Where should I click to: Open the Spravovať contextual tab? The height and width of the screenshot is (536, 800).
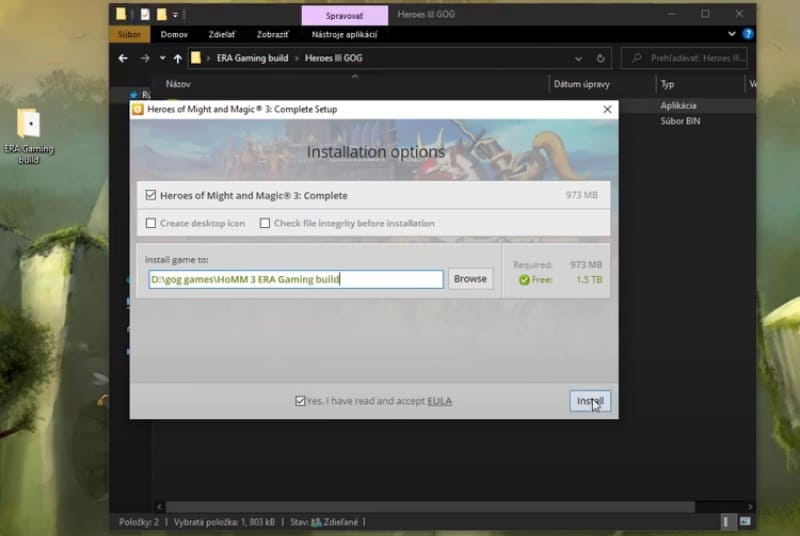[x=344, y=16]
